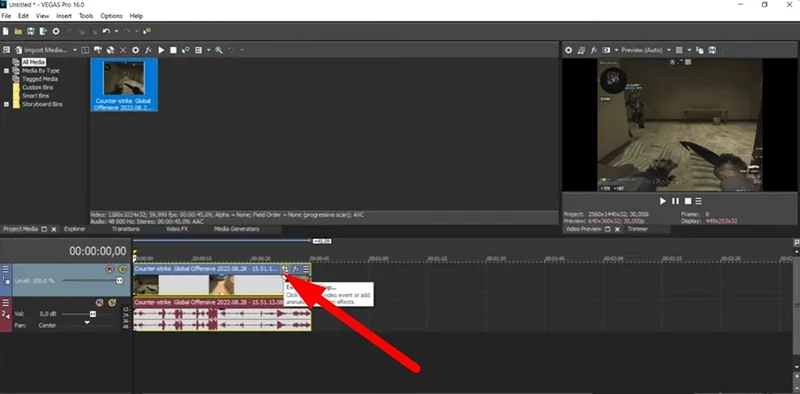
Task: Expand the Media By Type tree node
Action: coord(6,70)
